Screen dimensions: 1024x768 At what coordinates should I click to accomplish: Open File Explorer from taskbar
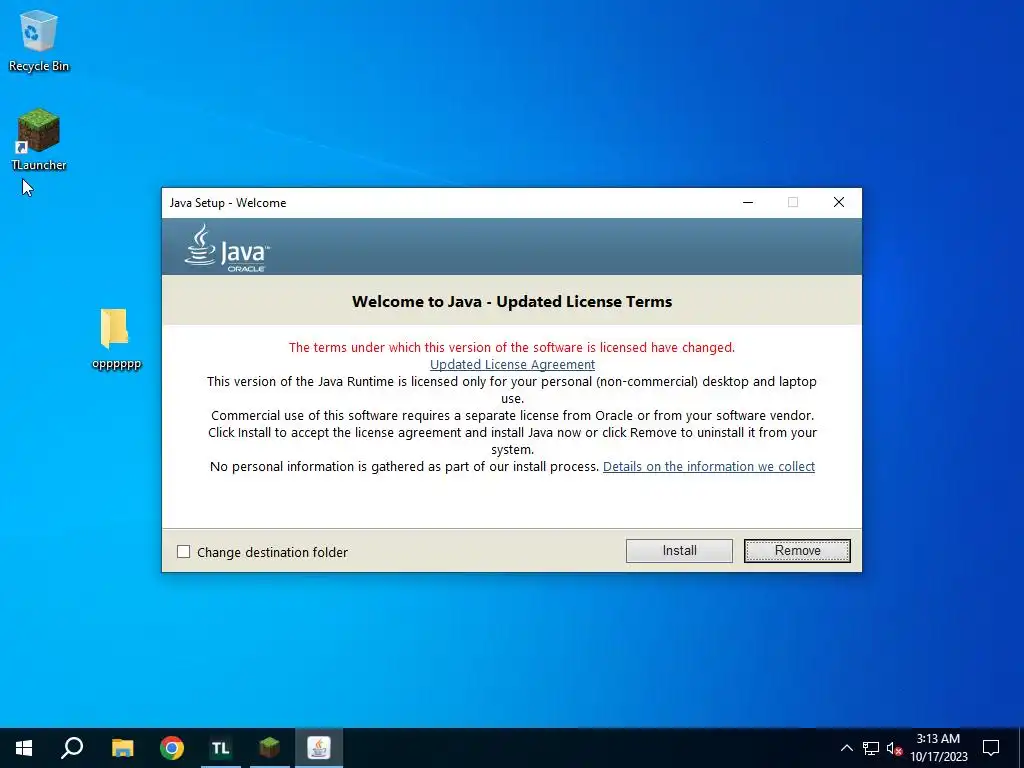click(x=122, y=748)
